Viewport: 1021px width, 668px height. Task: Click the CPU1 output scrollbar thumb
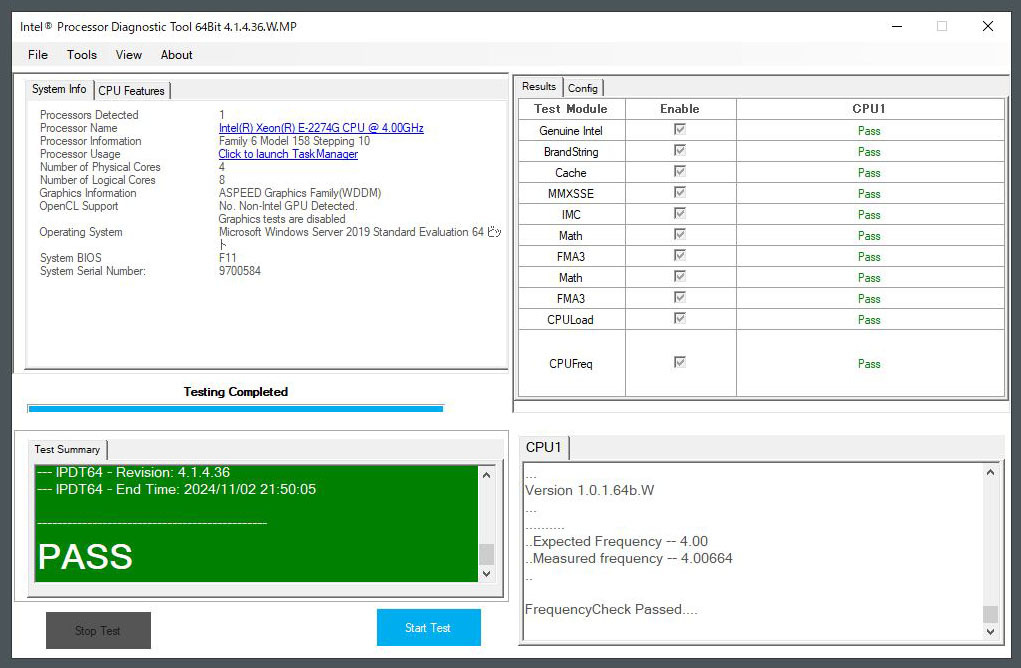tap(990, 614)
